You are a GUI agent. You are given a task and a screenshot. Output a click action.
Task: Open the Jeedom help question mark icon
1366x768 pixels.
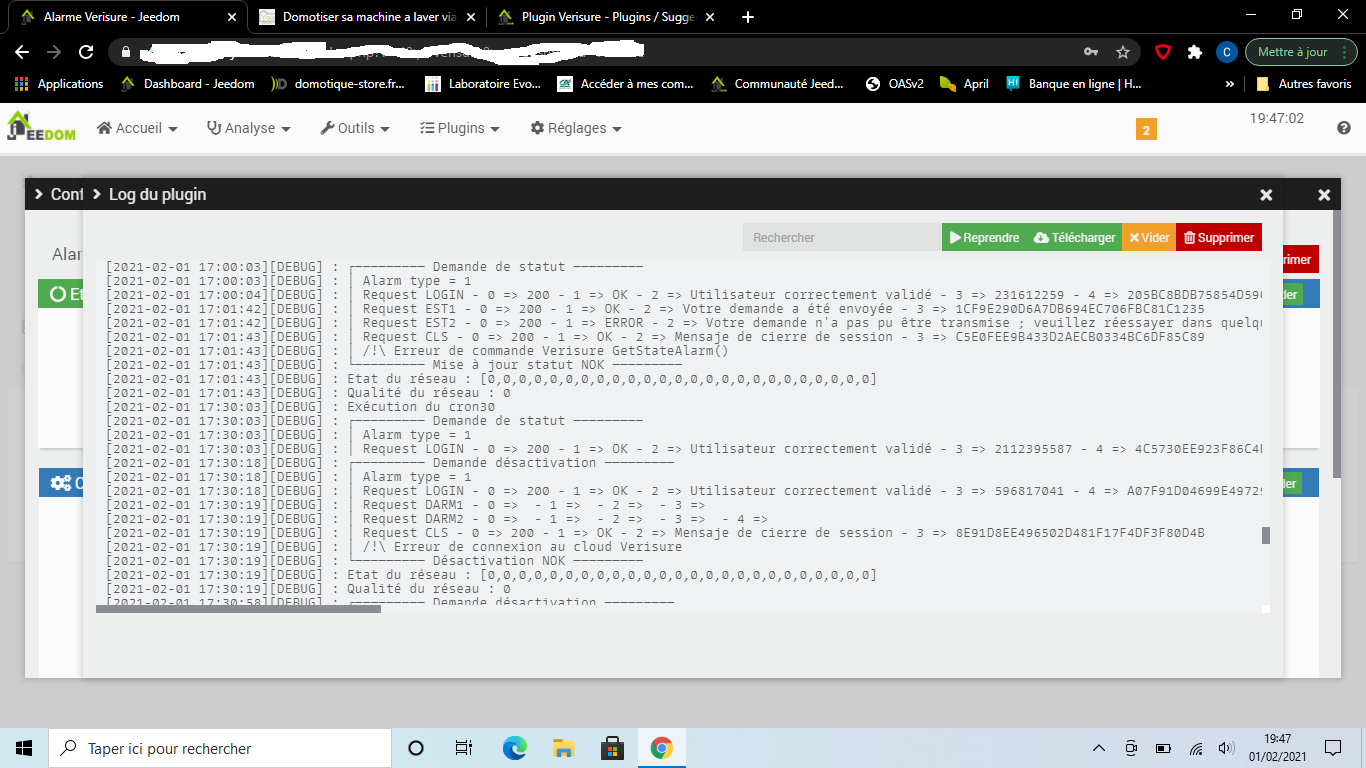tap(1344, 128)
